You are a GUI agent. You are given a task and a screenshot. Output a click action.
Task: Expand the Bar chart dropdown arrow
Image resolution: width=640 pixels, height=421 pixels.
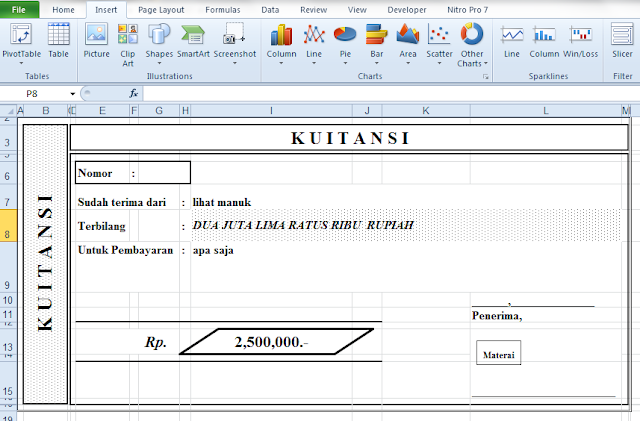(x=376, y=63)
